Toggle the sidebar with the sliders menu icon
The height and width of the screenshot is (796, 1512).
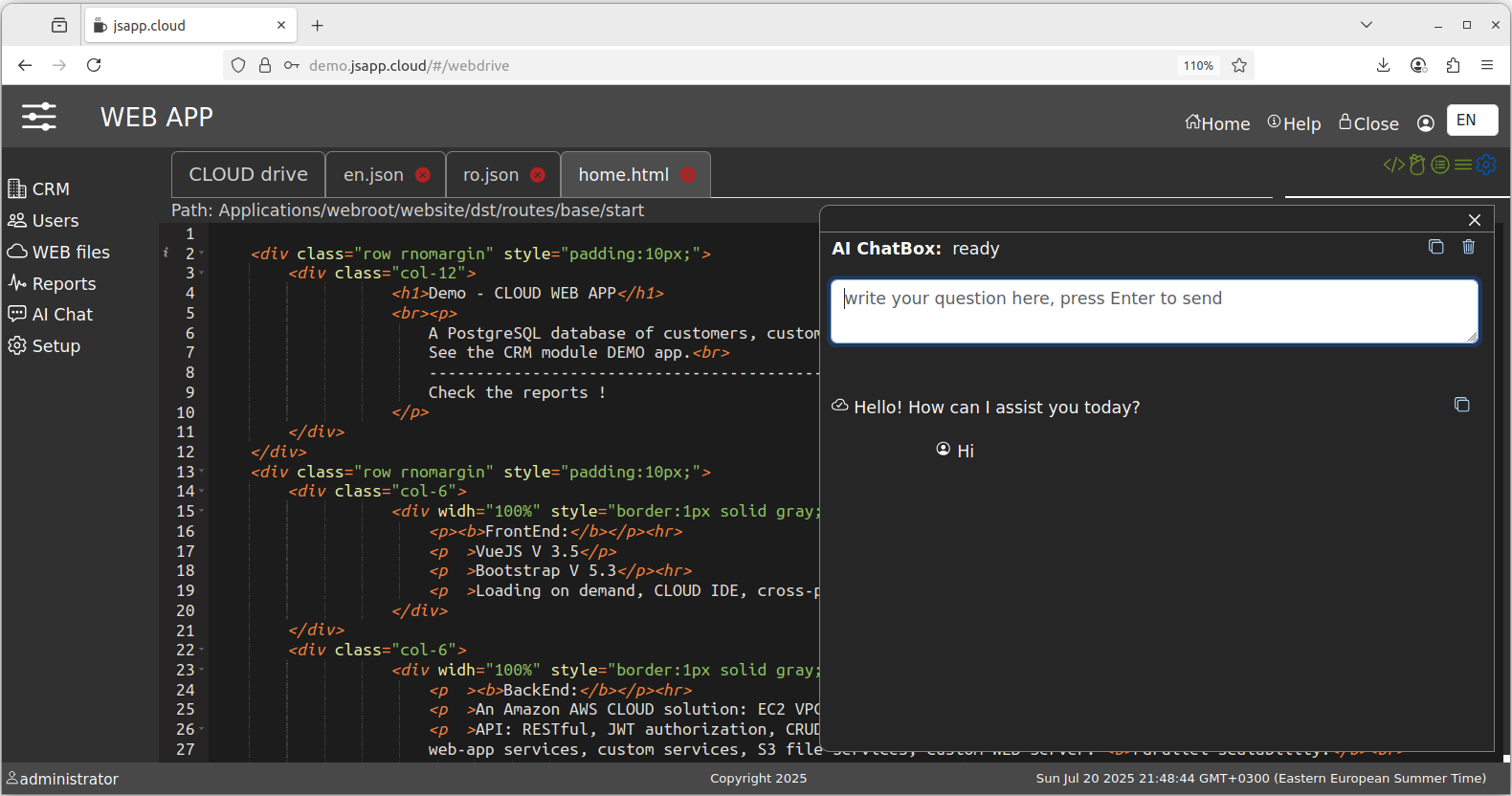[39, 117]
